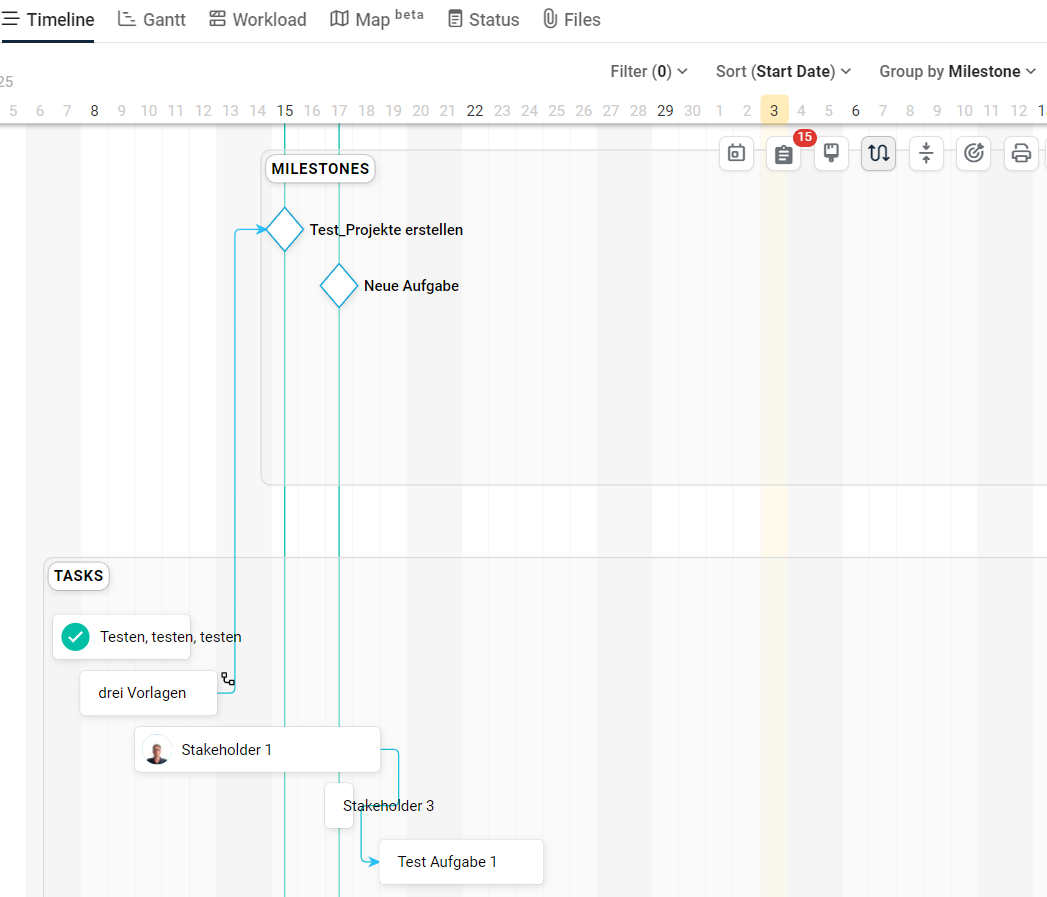
Task: Click the highlighted today date 3
Action: pos(774,110)
